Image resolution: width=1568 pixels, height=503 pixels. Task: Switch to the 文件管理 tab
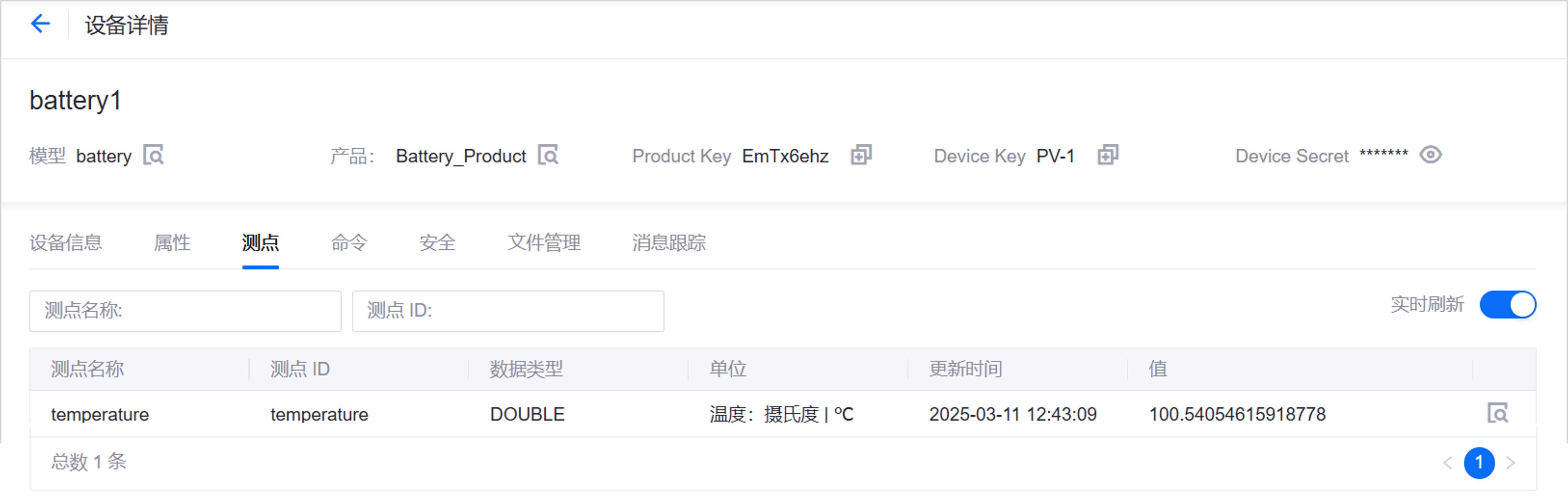[544, 243]
